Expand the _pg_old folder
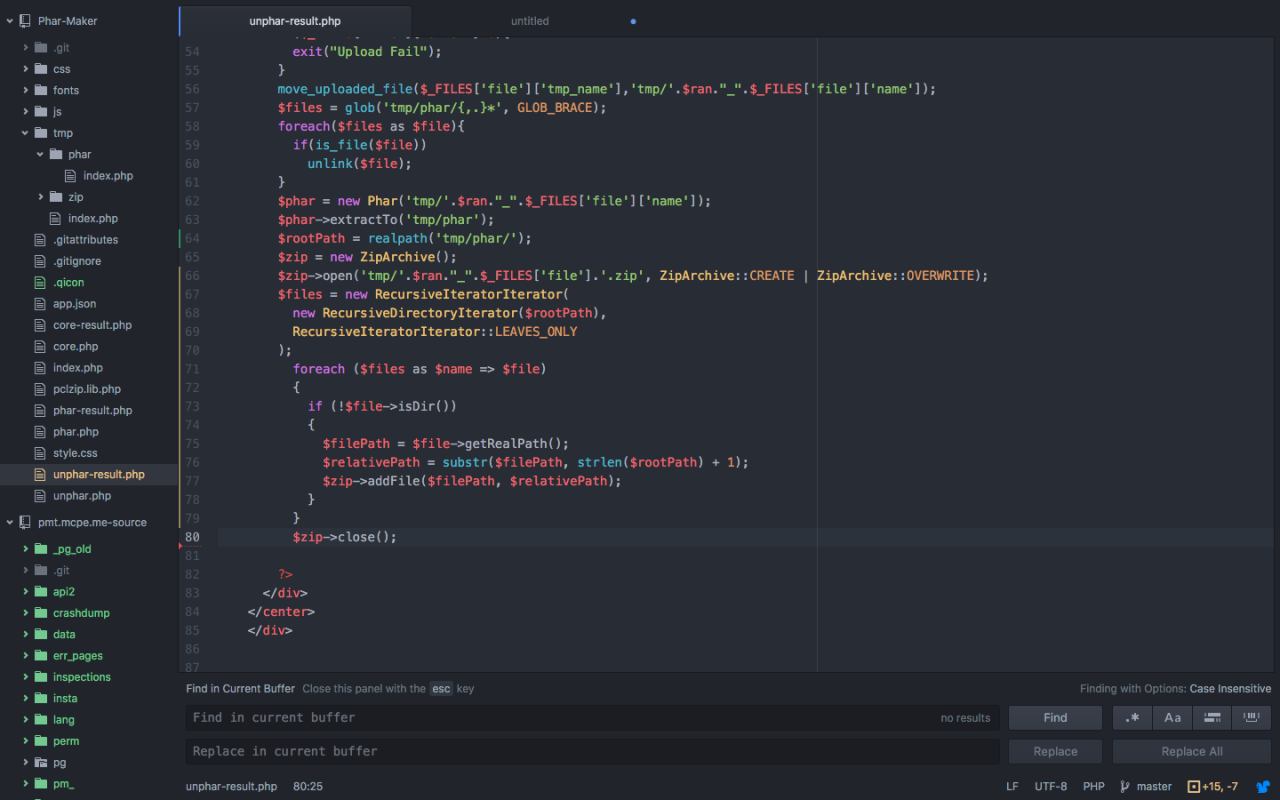The height and width of the screenshot is (800, 1280). click(x=26, y=549)
